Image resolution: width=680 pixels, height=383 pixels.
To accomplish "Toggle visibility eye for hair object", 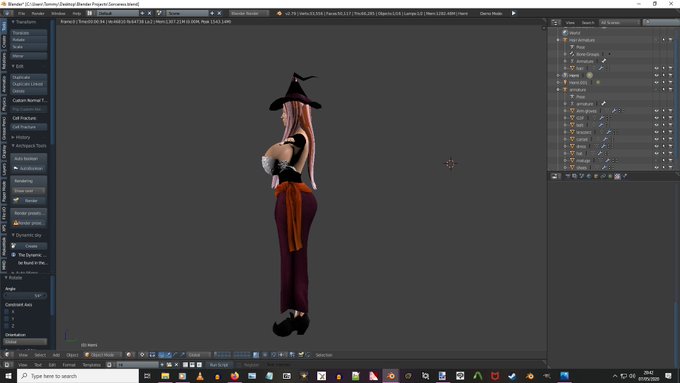I will pyautogui.click(x=657, y=69).
